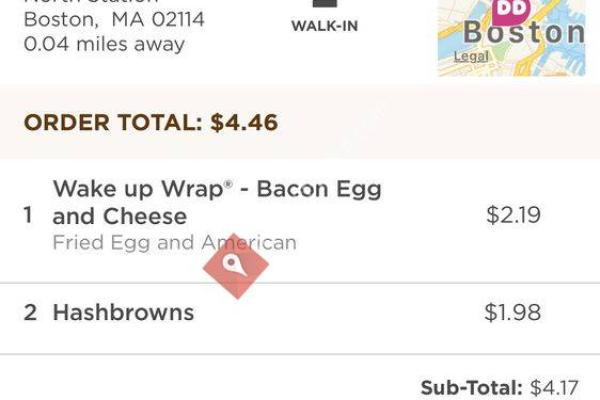Open the Wake up Wrap order item

216,202
